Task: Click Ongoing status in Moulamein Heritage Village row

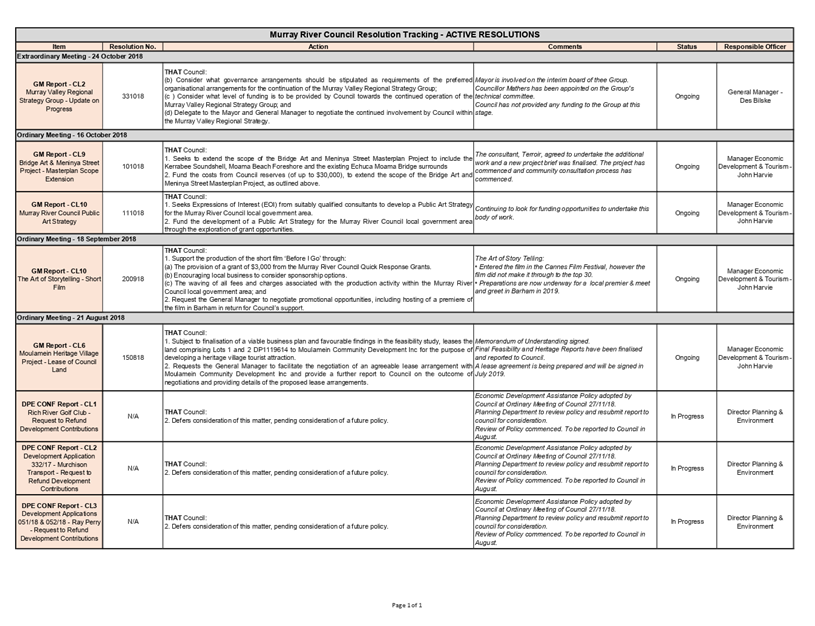Action: tap(687, 357)
